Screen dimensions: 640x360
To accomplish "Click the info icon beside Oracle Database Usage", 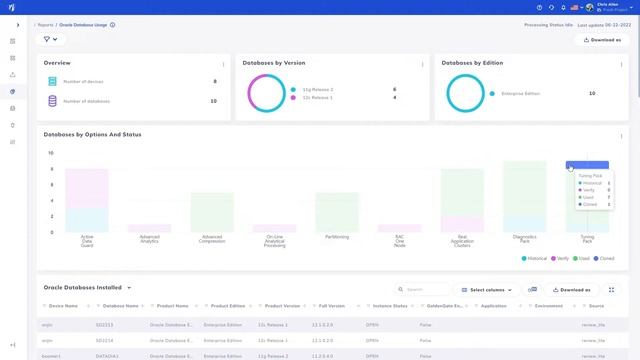I will (x=112, y=25).
